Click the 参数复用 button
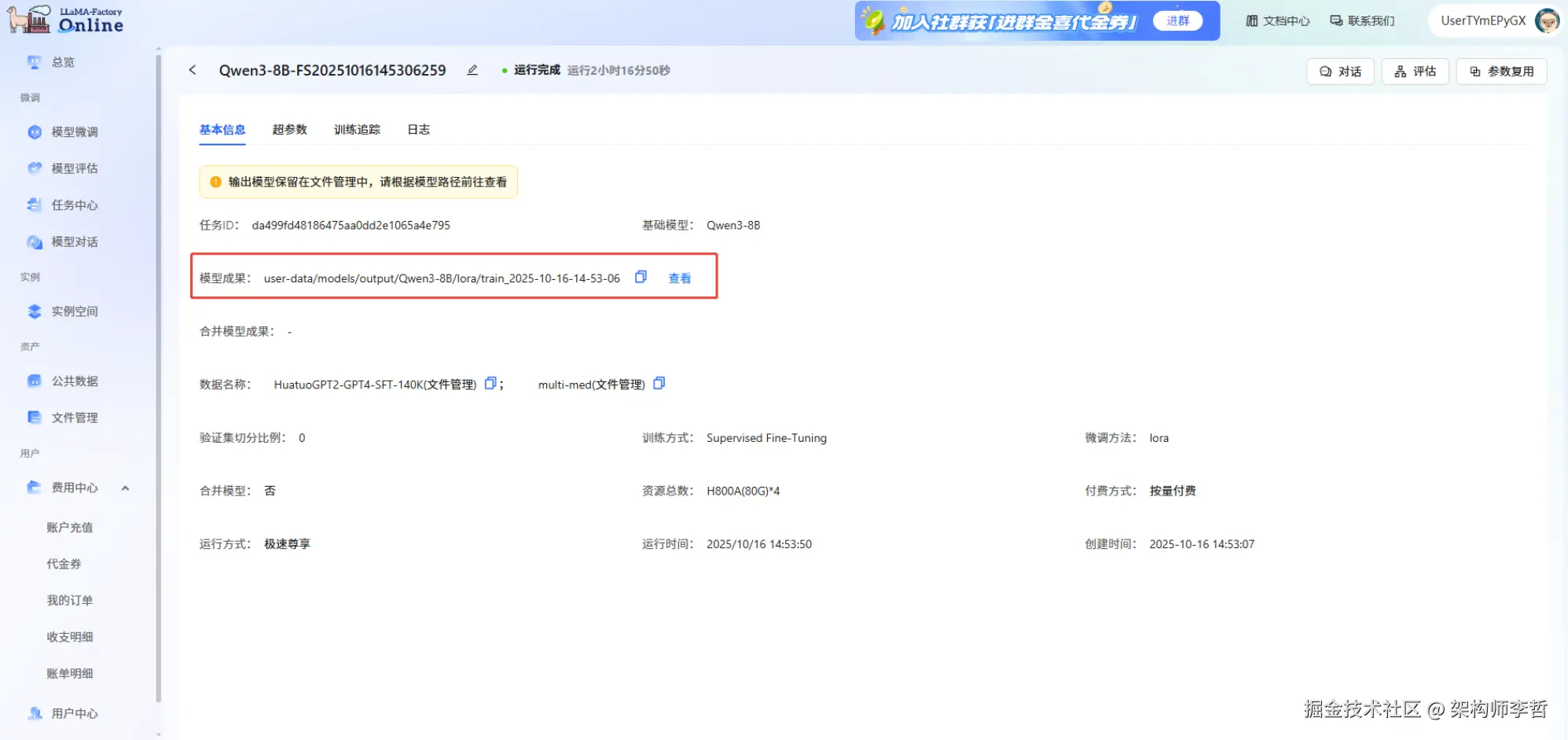Viewport: 1568px width, 740px height. (x=1501, y=72)
